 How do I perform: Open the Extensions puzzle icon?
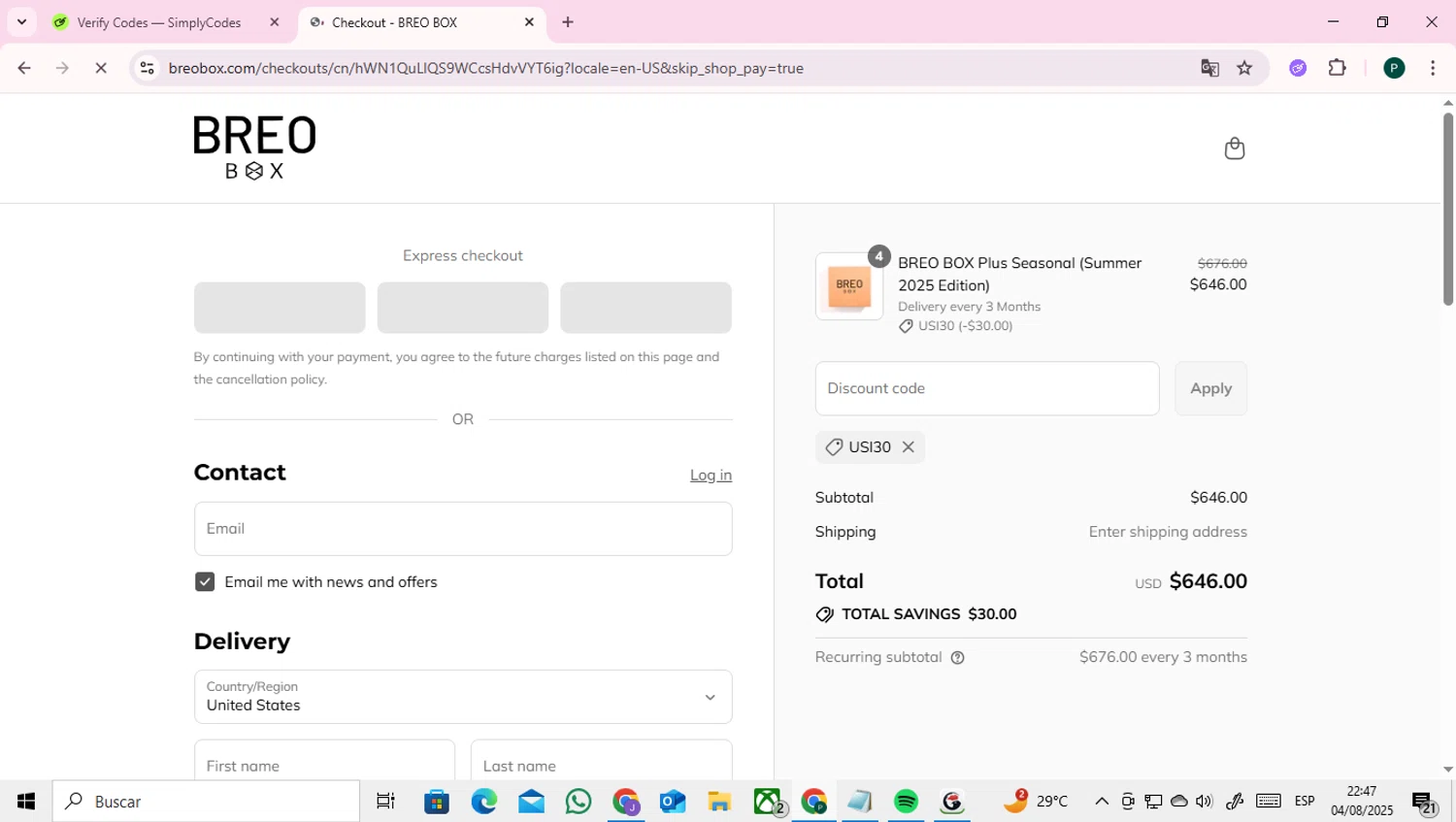click(x=1337, y=68)
